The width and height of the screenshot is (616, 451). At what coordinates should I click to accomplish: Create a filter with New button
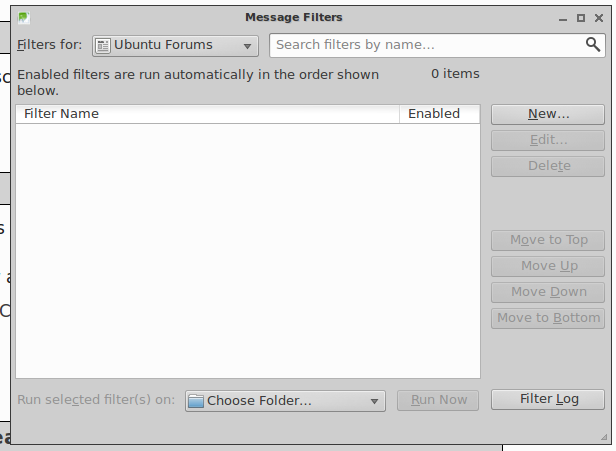pyautogui.click(x=548, y=114)
